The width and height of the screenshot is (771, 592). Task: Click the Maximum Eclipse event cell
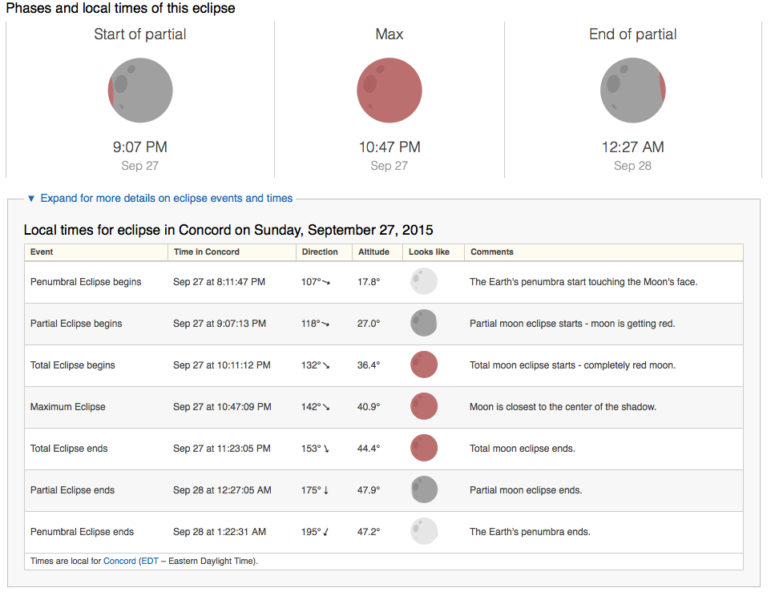tap(68, 407)
